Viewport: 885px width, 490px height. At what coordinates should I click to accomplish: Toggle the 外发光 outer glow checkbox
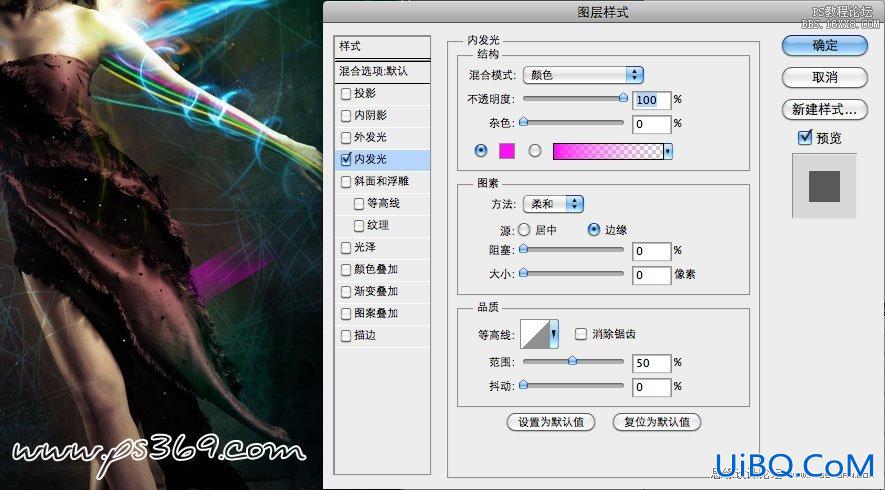[346, 138]
